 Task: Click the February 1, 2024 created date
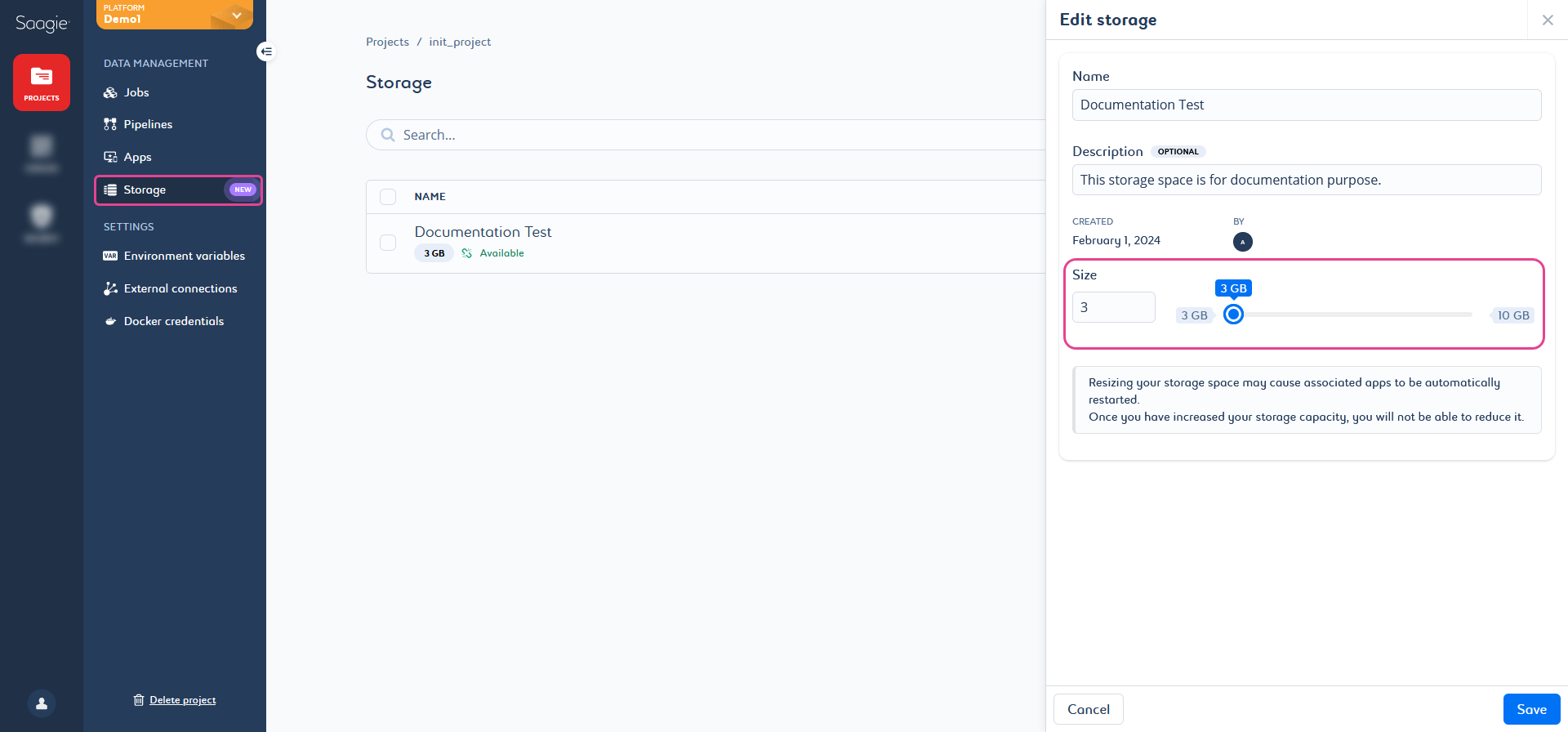click(1116, 240)
